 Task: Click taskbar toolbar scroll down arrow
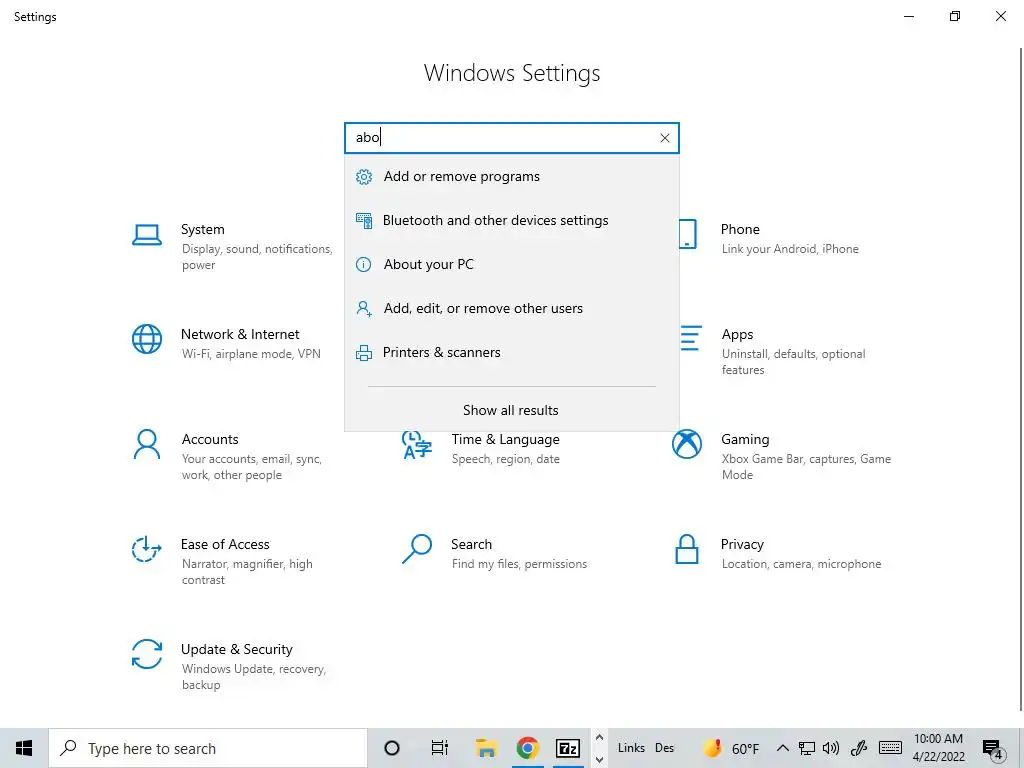(x=600, y=760)
